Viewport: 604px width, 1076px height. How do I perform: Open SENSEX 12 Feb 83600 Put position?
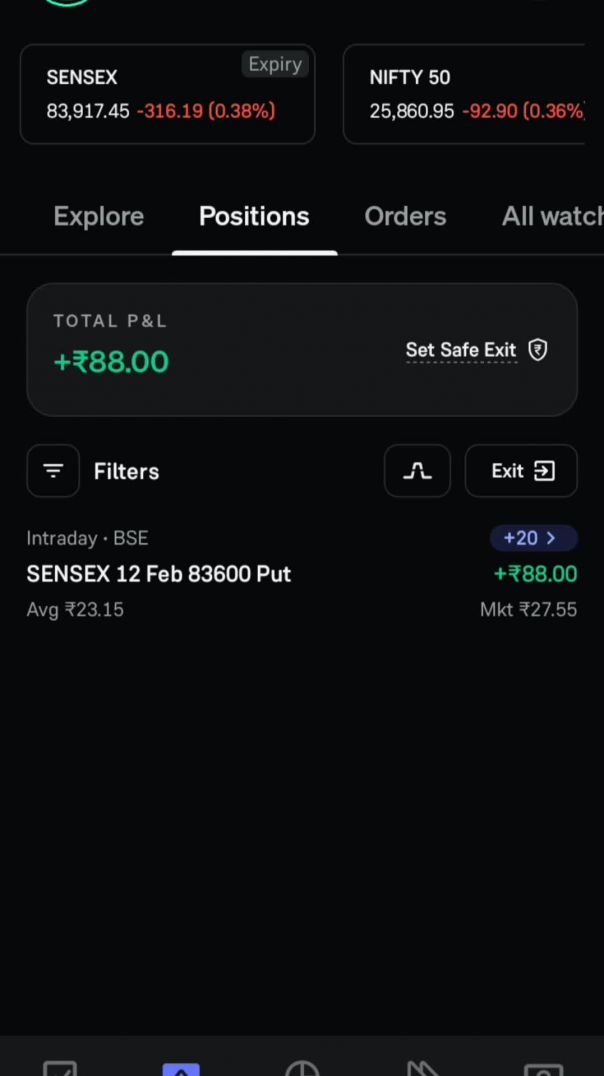[x=159, y=574]
